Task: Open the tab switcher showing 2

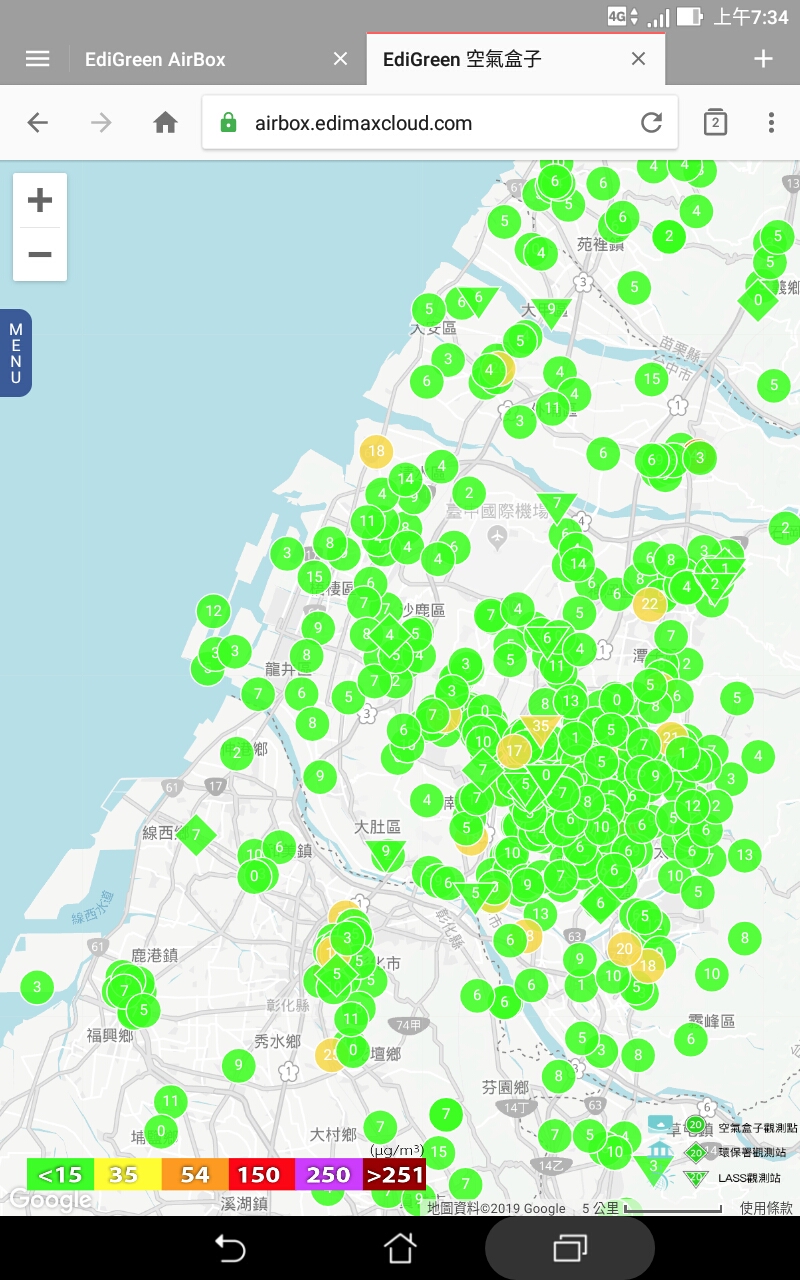Action: coord(715,123)
